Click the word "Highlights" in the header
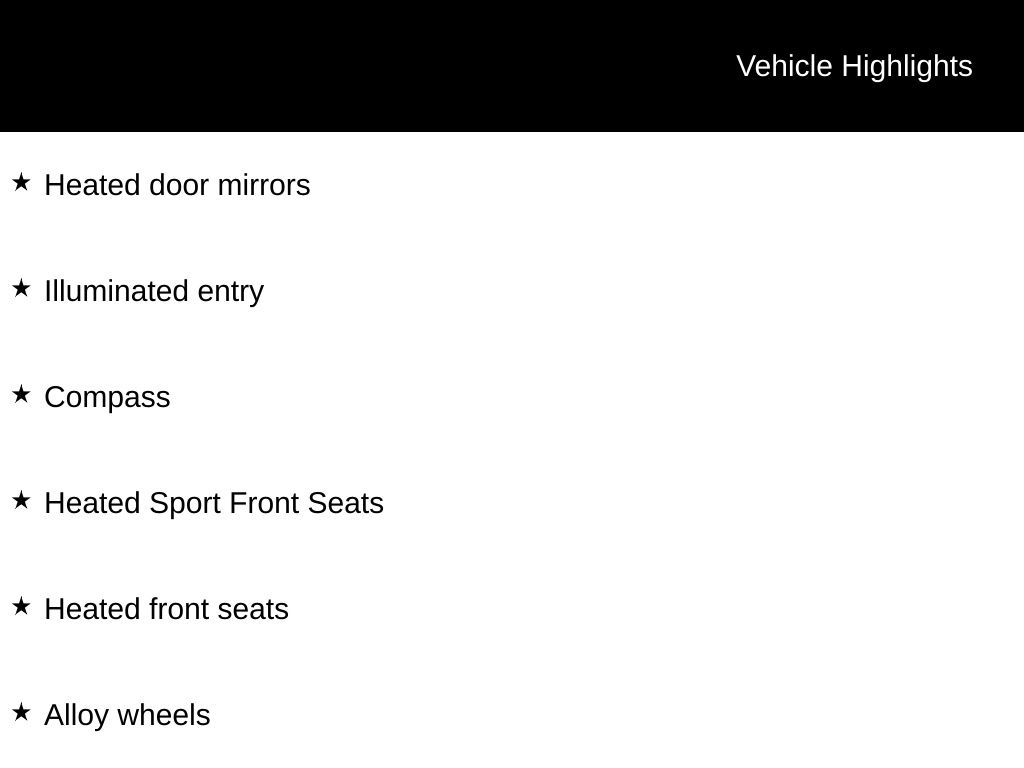The image size is (1024, 768). [907, 66]
